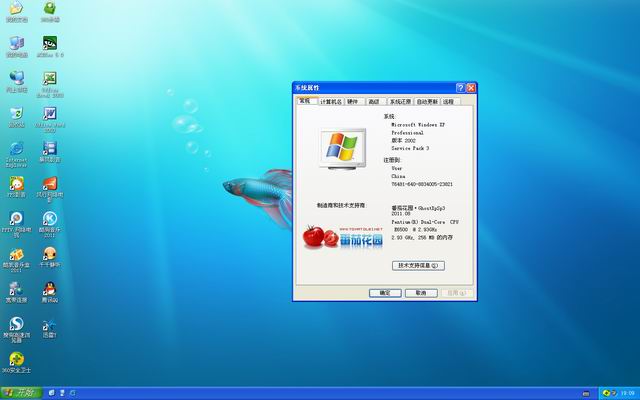This screenshot has width=640, height=400.
Task: Switch to the 远程 (Remote) tab
Action: tap(449, 102)
